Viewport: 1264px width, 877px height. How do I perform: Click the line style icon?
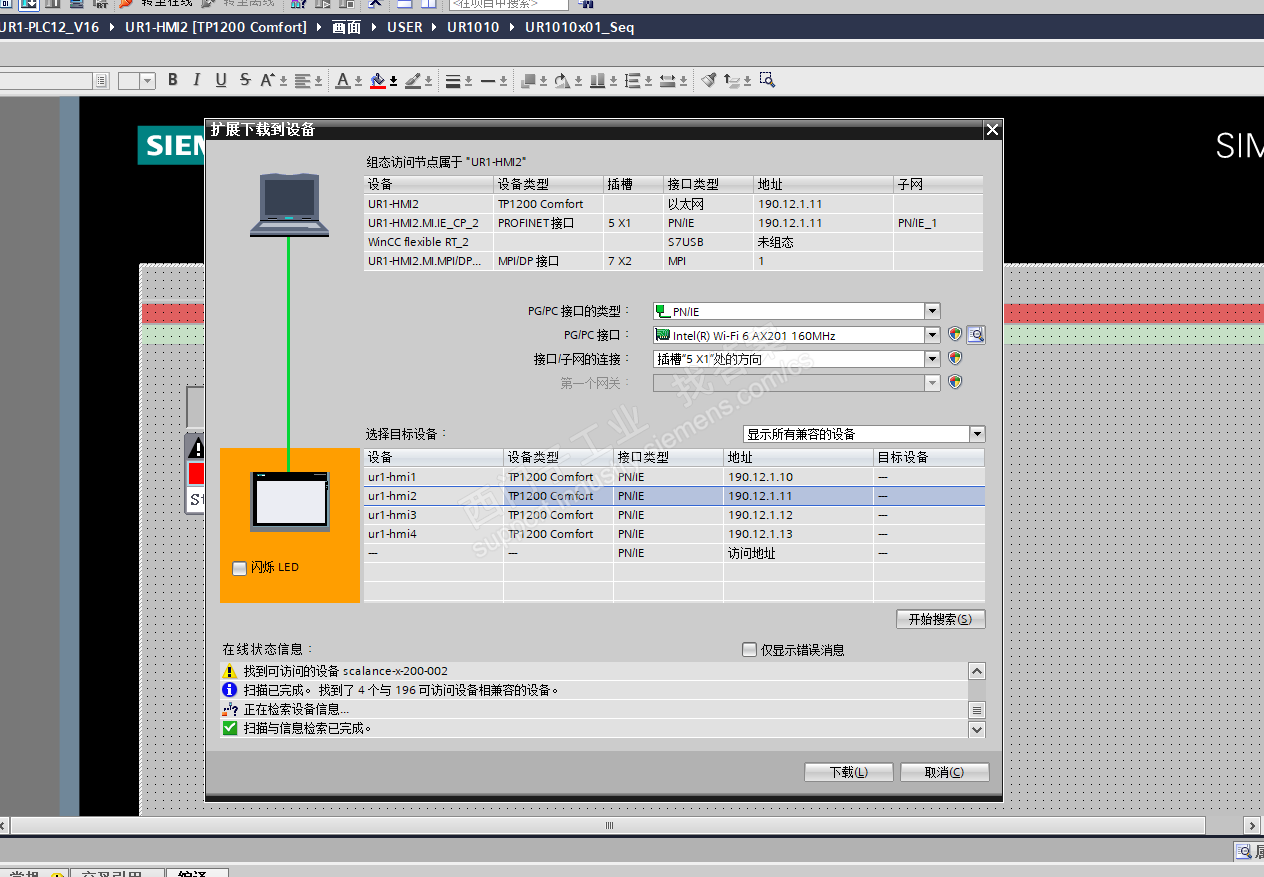click(x=488, y=80)
